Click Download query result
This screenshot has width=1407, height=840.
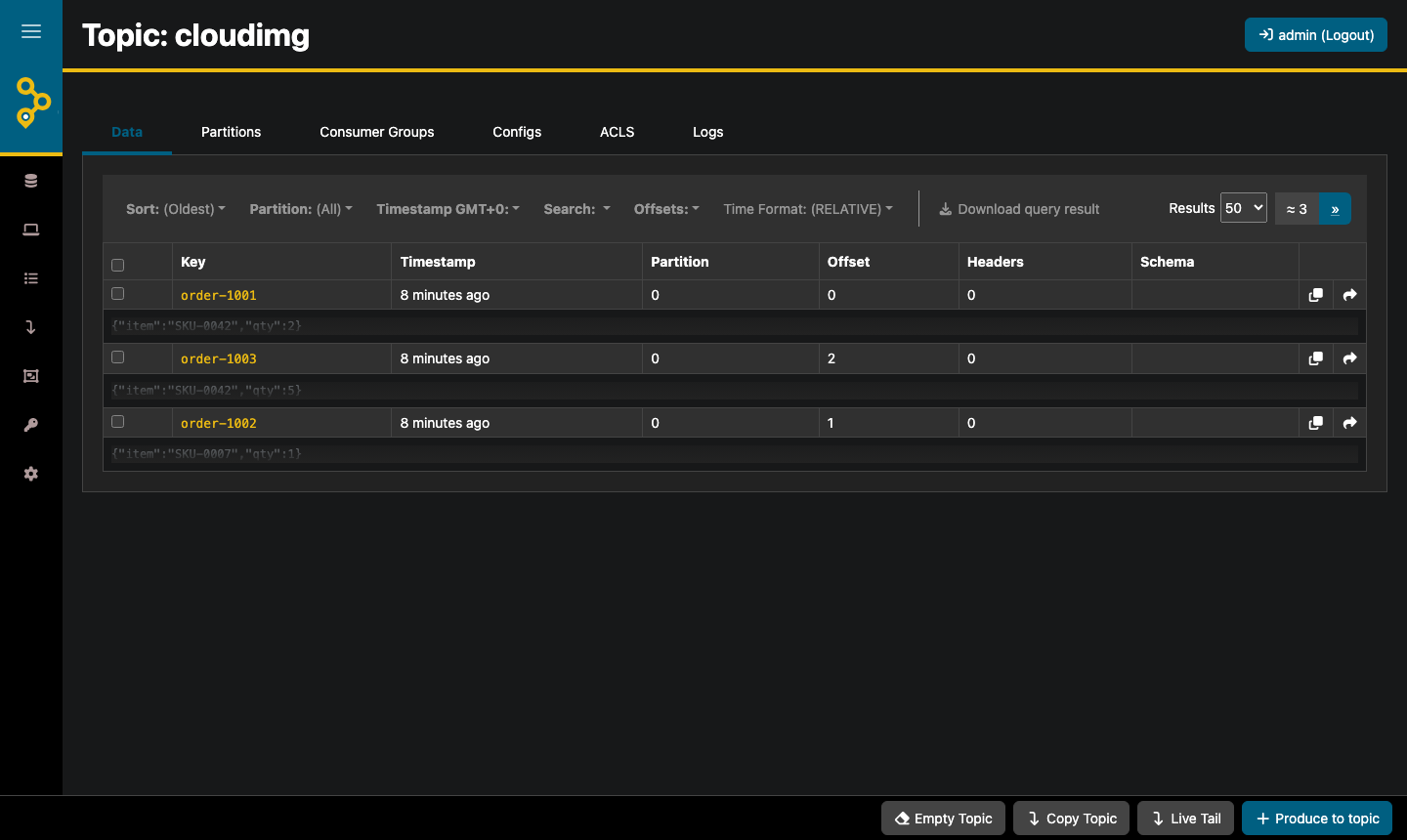point(1019,209)
